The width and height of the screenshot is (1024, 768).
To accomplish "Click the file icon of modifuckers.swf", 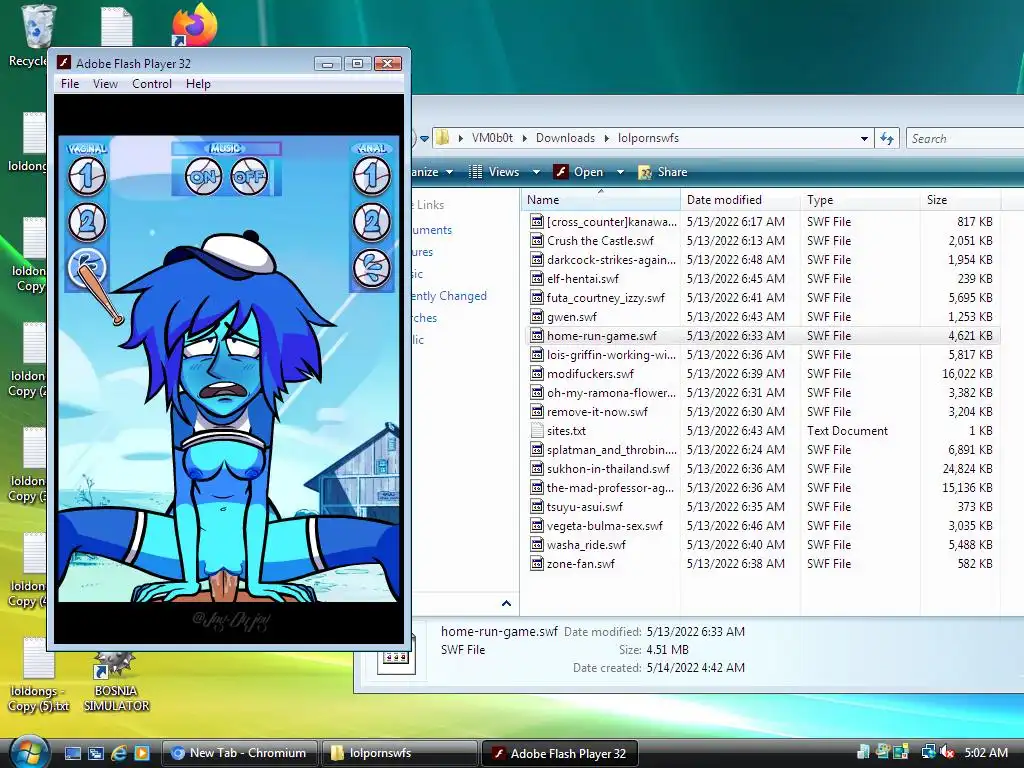I will coord(537,374).
